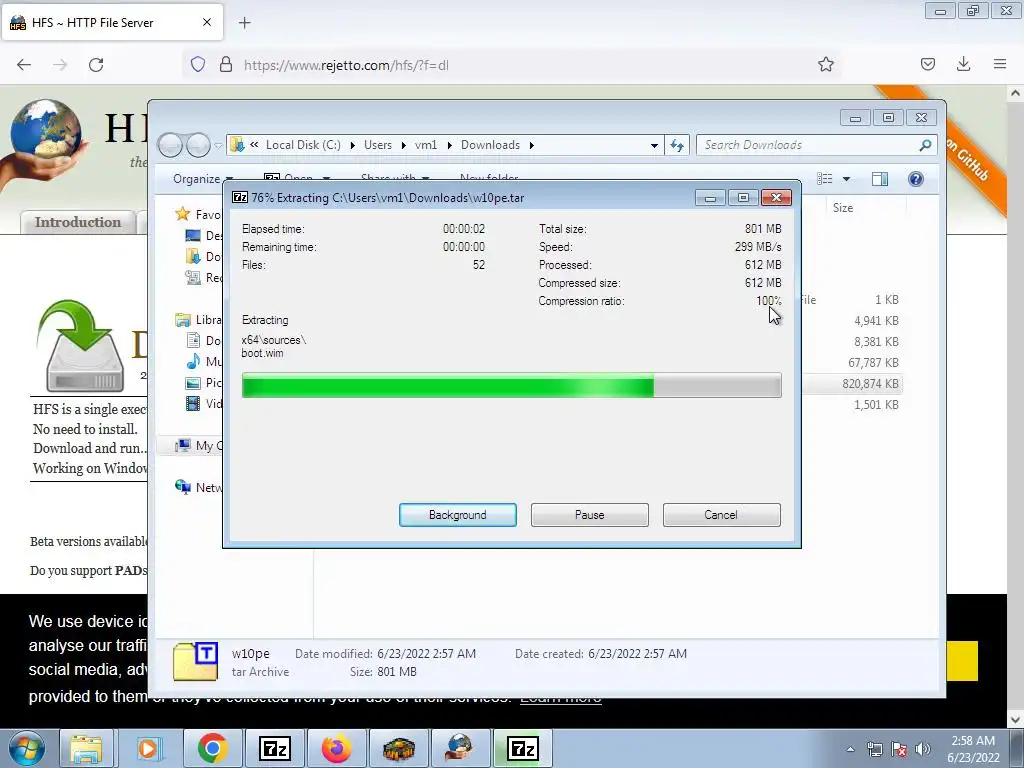The width and height of the screenshot is (1024, 768).
Task: Click Users in Explorer breadcrumb
Action: coord(377,145)
